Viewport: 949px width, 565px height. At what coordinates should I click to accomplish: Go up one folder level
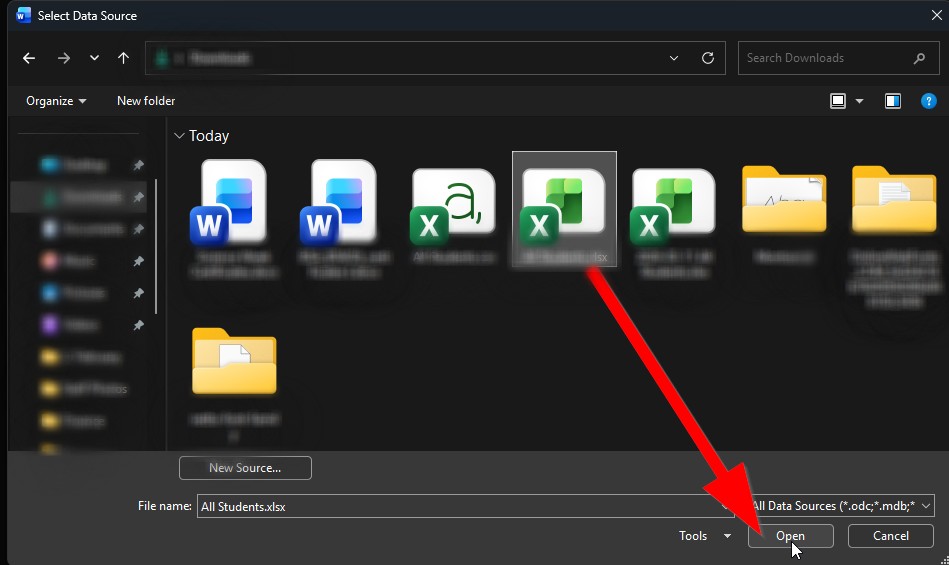[123, 58]
